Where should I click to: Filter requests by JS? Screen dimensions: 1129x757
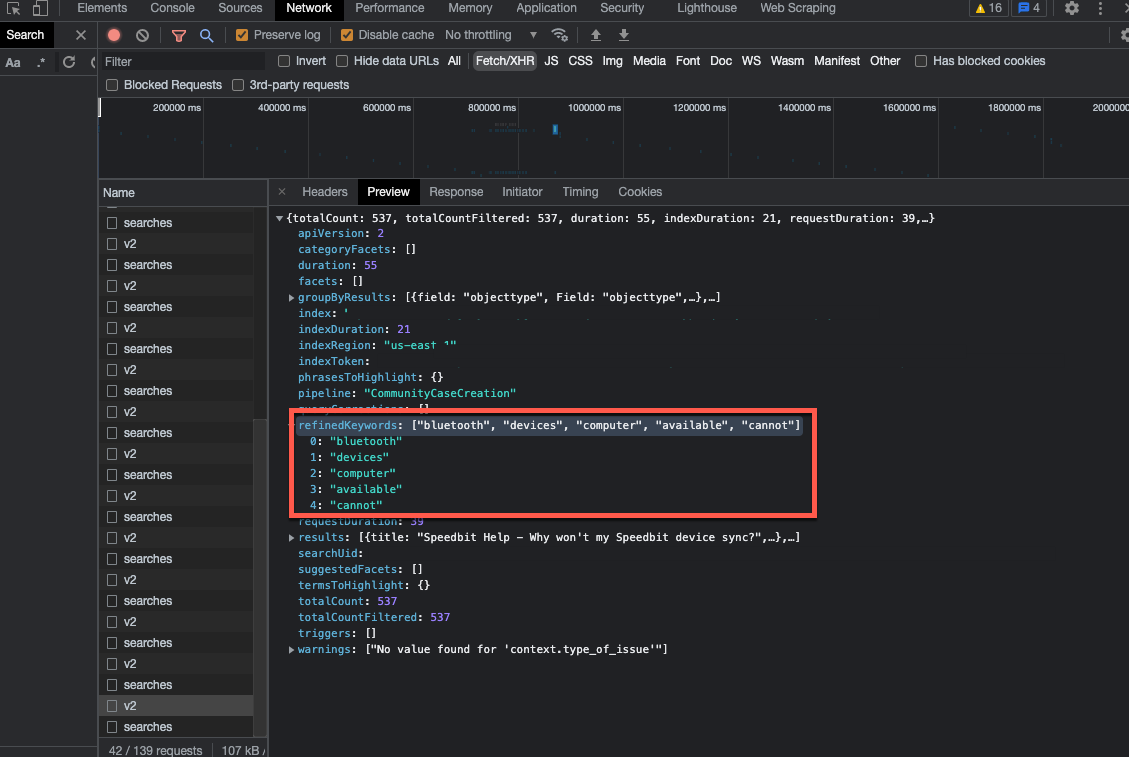[552, 61]
